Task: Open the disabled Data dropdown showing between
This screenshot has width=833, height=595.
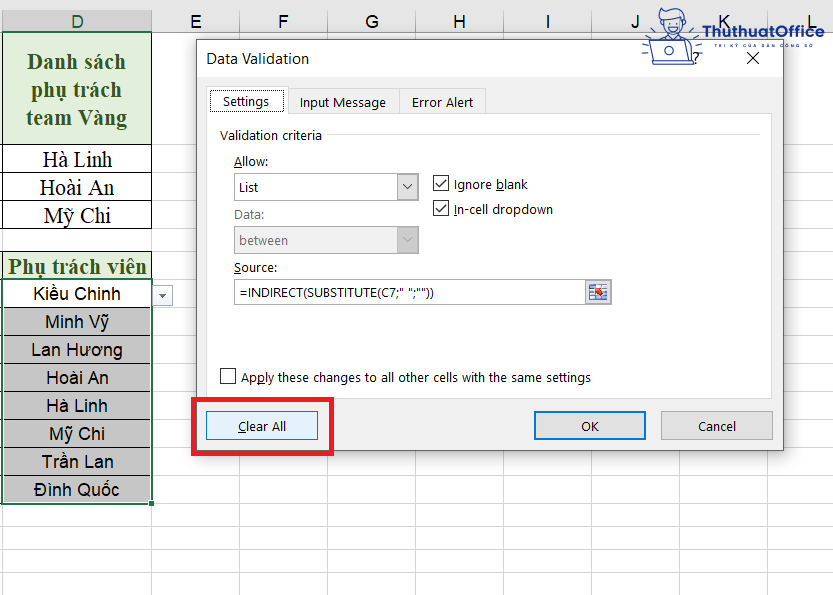Action: 406,240
